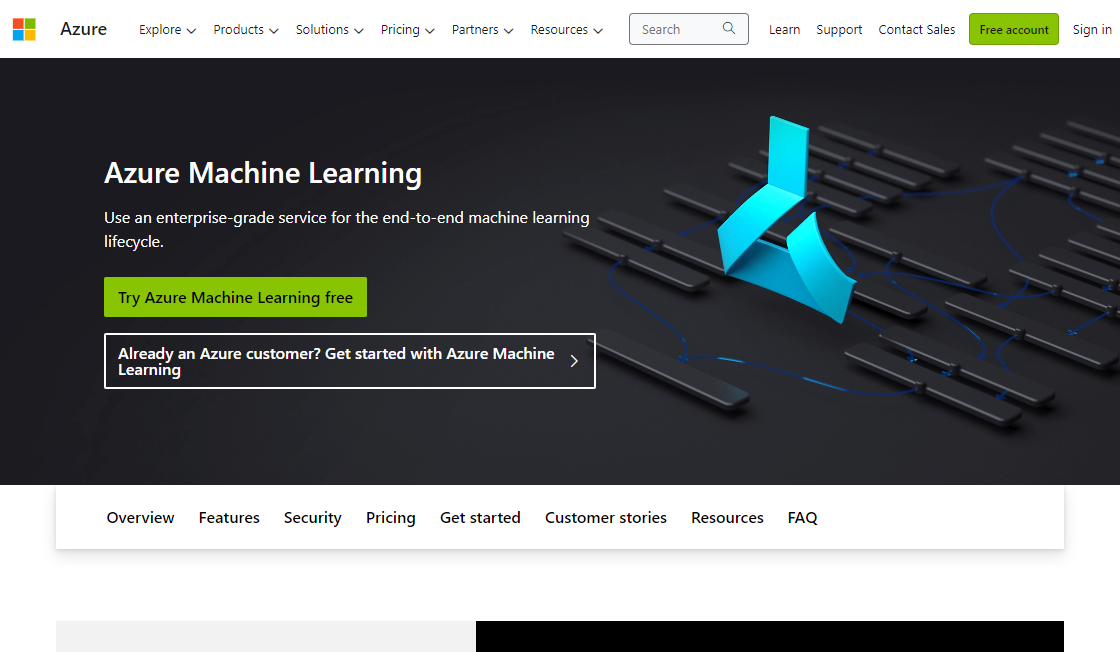Click the chevron arrow in Get started button
1120x652 pixels.
click(574, 361)
